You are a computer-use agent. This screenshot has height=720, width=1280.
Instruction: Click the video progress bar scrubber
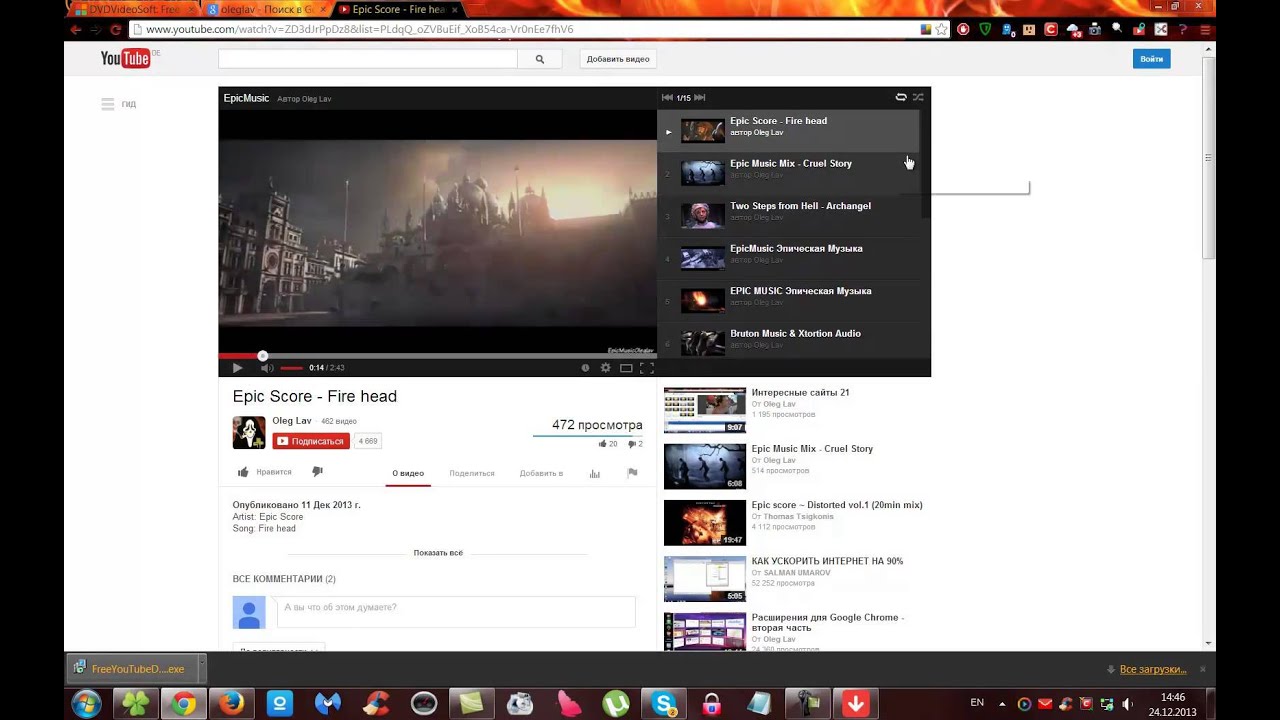click(262, 355)
